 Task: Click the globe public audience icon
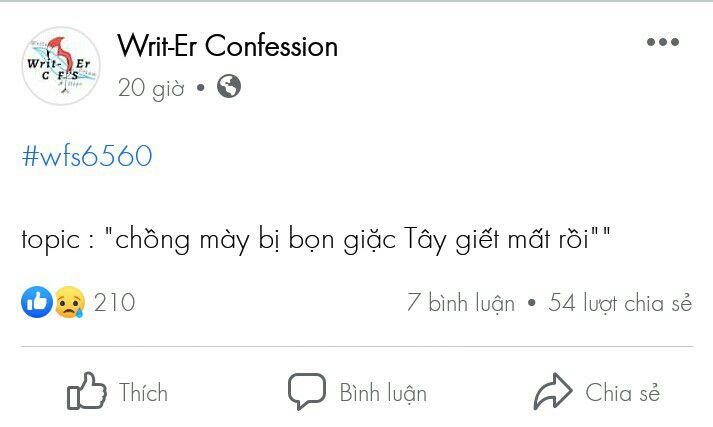[x=229, y=87]
